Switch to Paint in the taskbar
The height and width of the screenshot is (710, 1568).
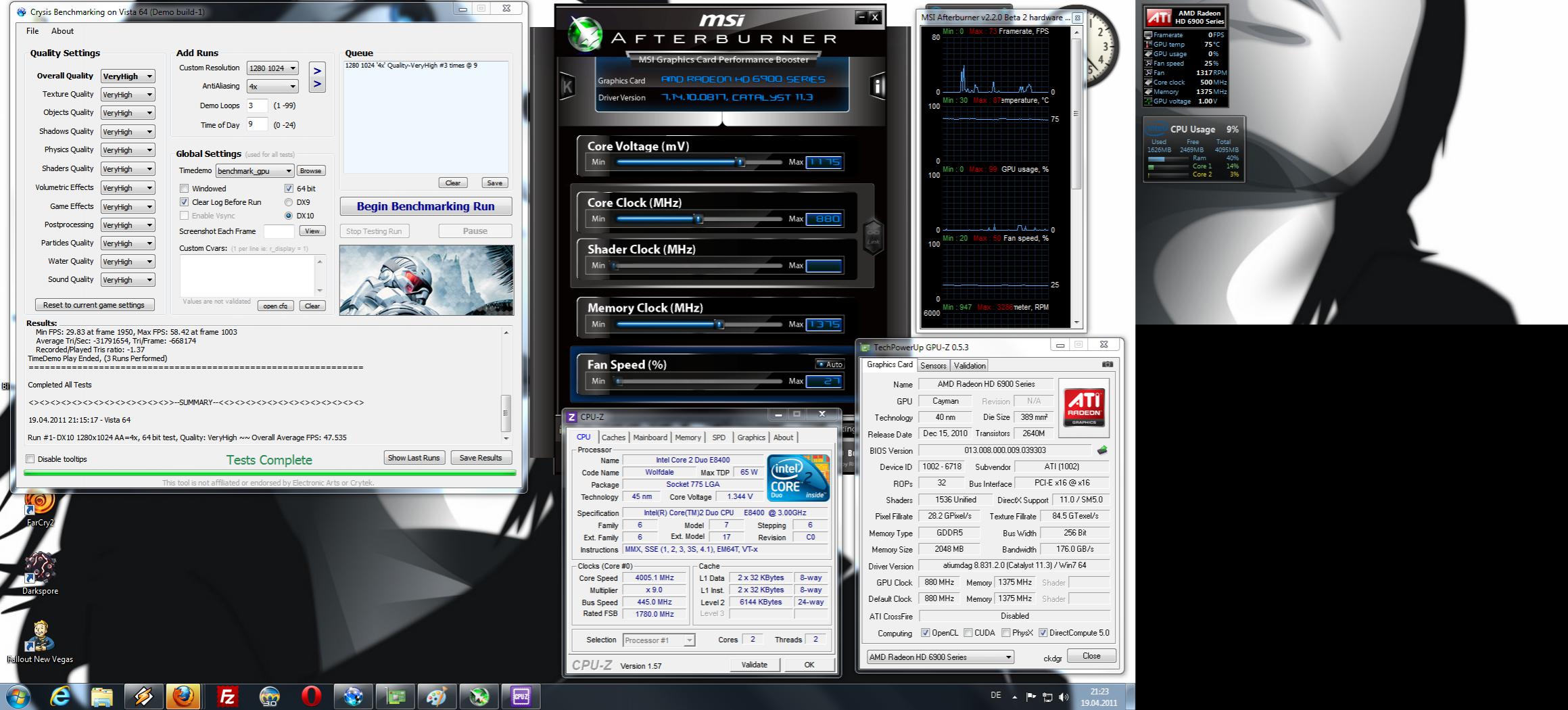(x=437, y=696)
